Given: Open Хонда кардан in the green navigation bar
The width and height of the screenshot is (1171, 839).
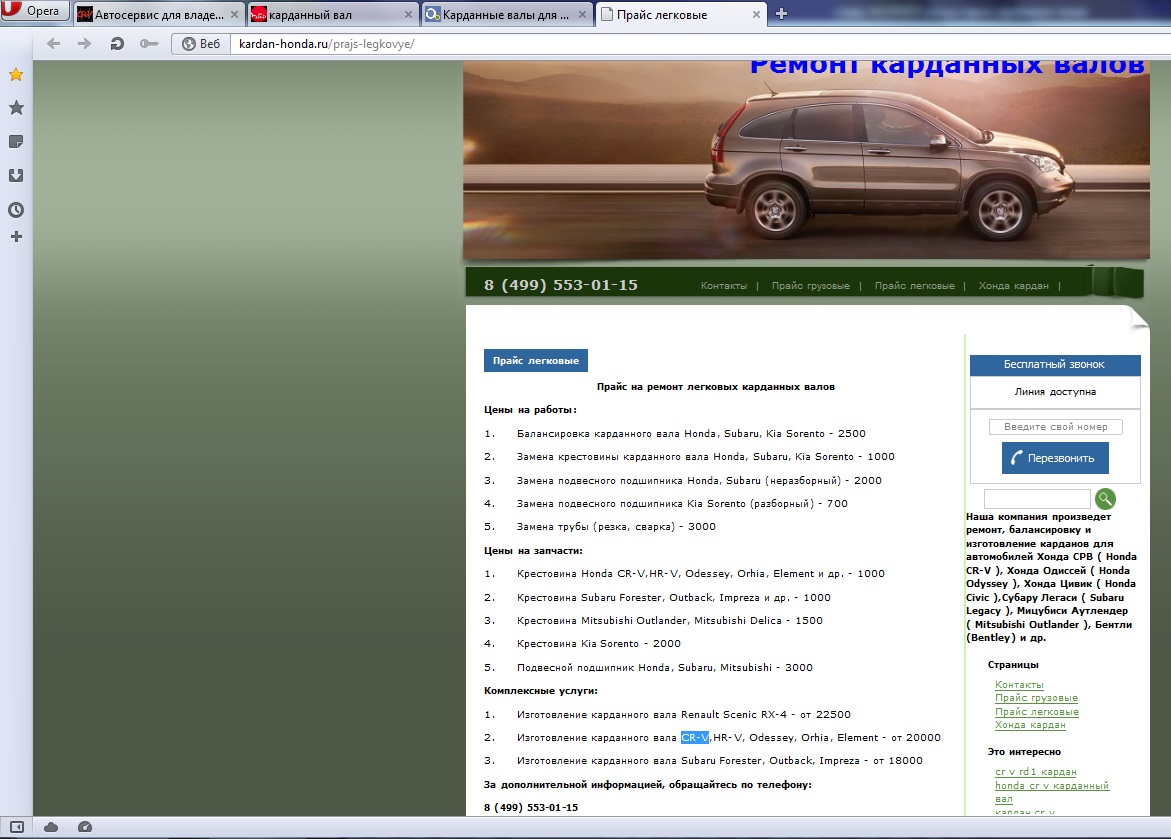Looking at the screenshot, I should pos(1013,286).
